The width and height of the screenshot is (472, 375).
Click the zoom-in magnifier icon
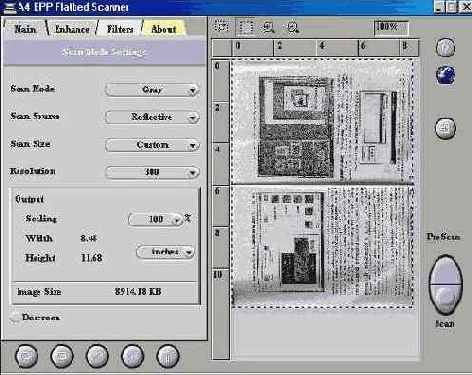[269, 28]
